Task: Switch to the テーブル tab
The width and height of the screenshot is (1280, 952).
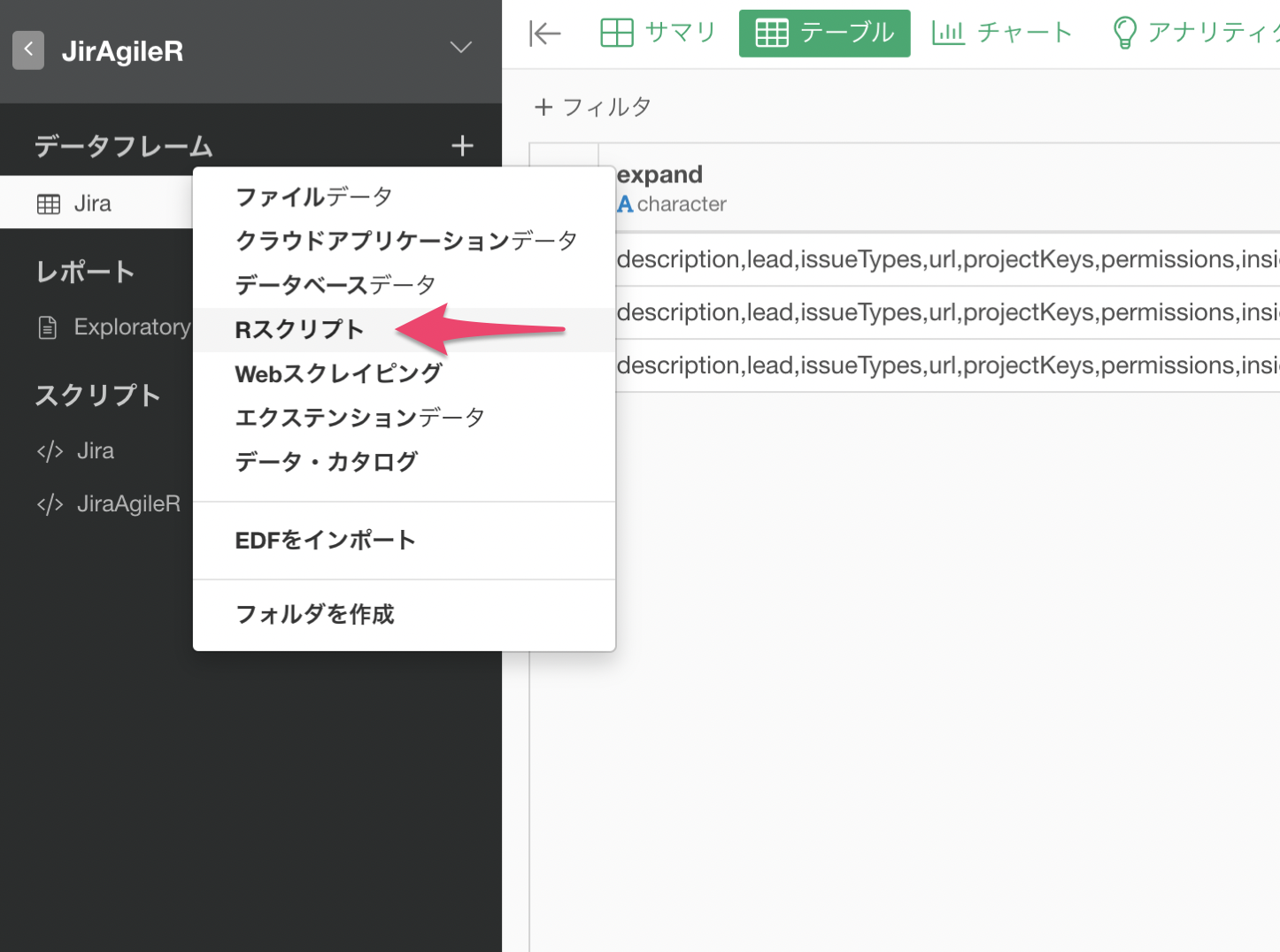Action: (824, 34)
